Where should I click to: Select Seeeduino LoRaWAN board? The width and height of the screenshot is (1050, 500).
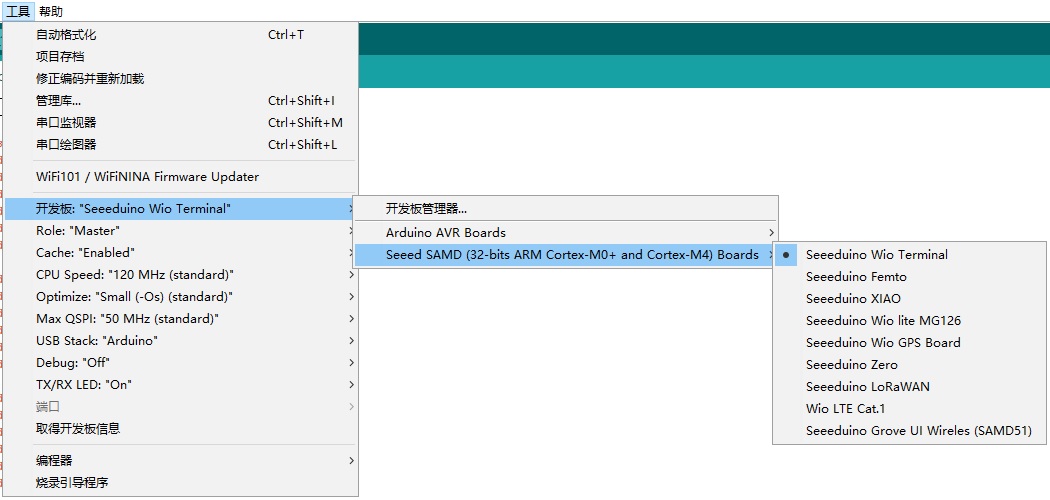point(909,387)
